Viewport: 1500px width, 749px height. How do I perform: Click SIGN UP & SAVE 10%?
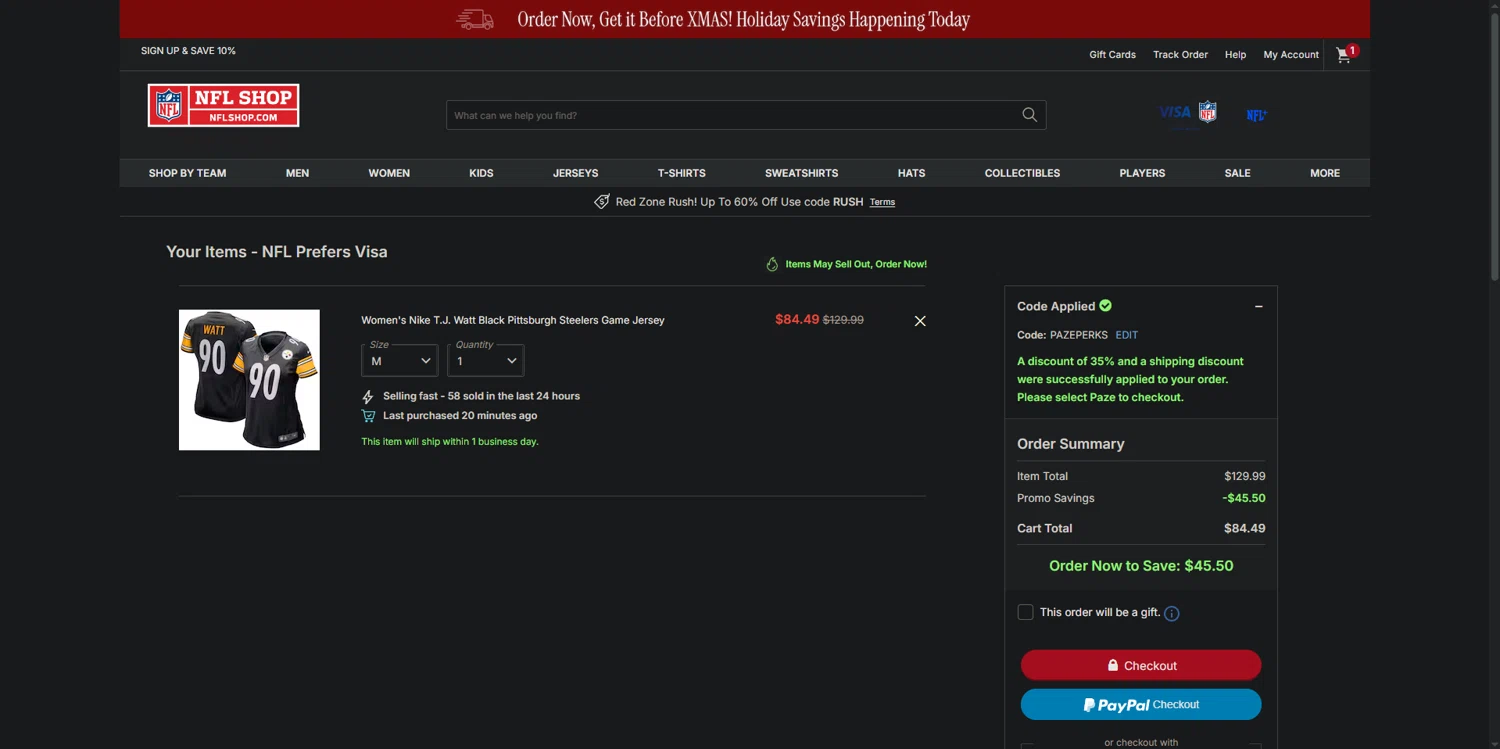188,51
